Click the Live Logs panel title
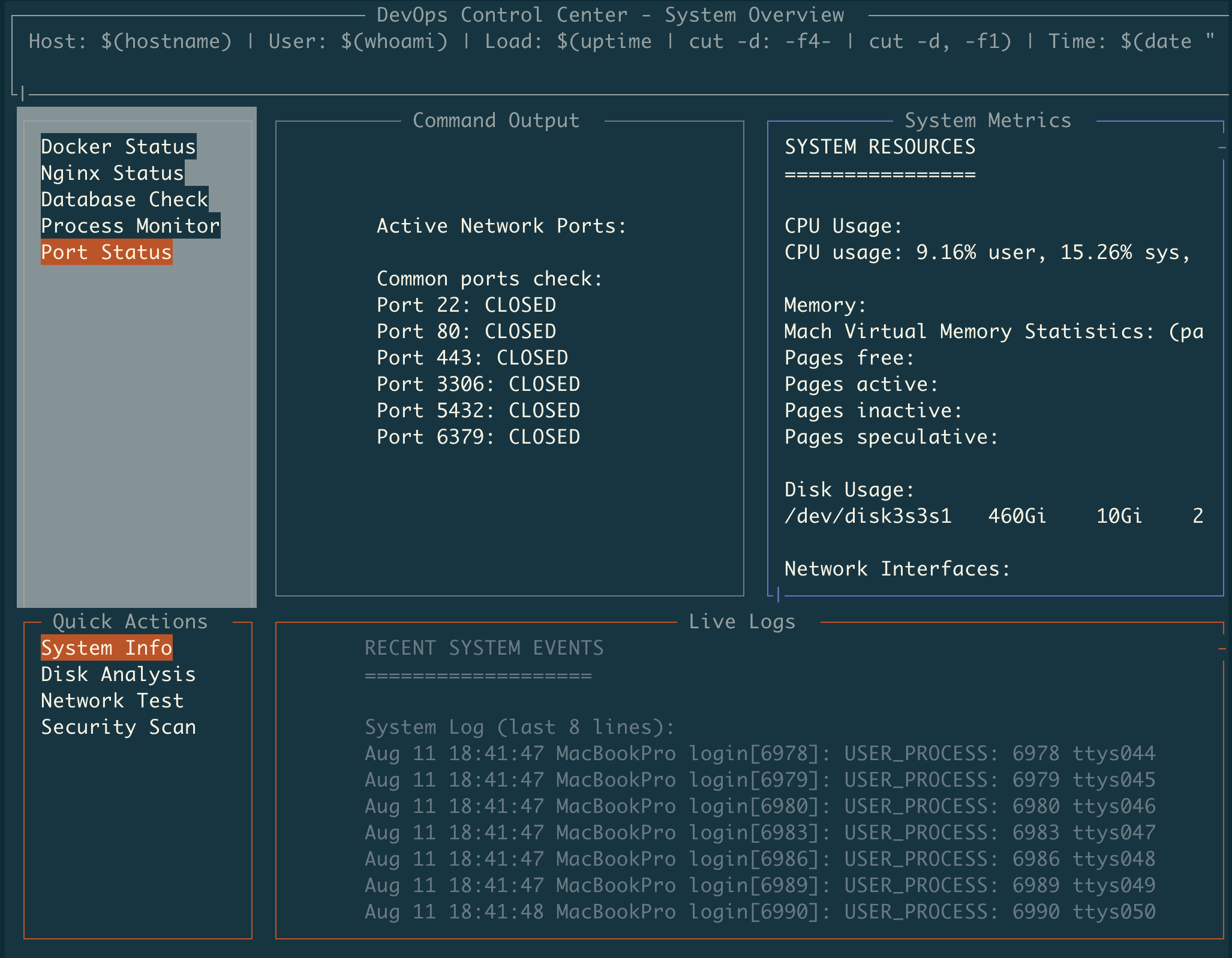The height and width of the screenshot is (958, 1232). tap(742, 621)
